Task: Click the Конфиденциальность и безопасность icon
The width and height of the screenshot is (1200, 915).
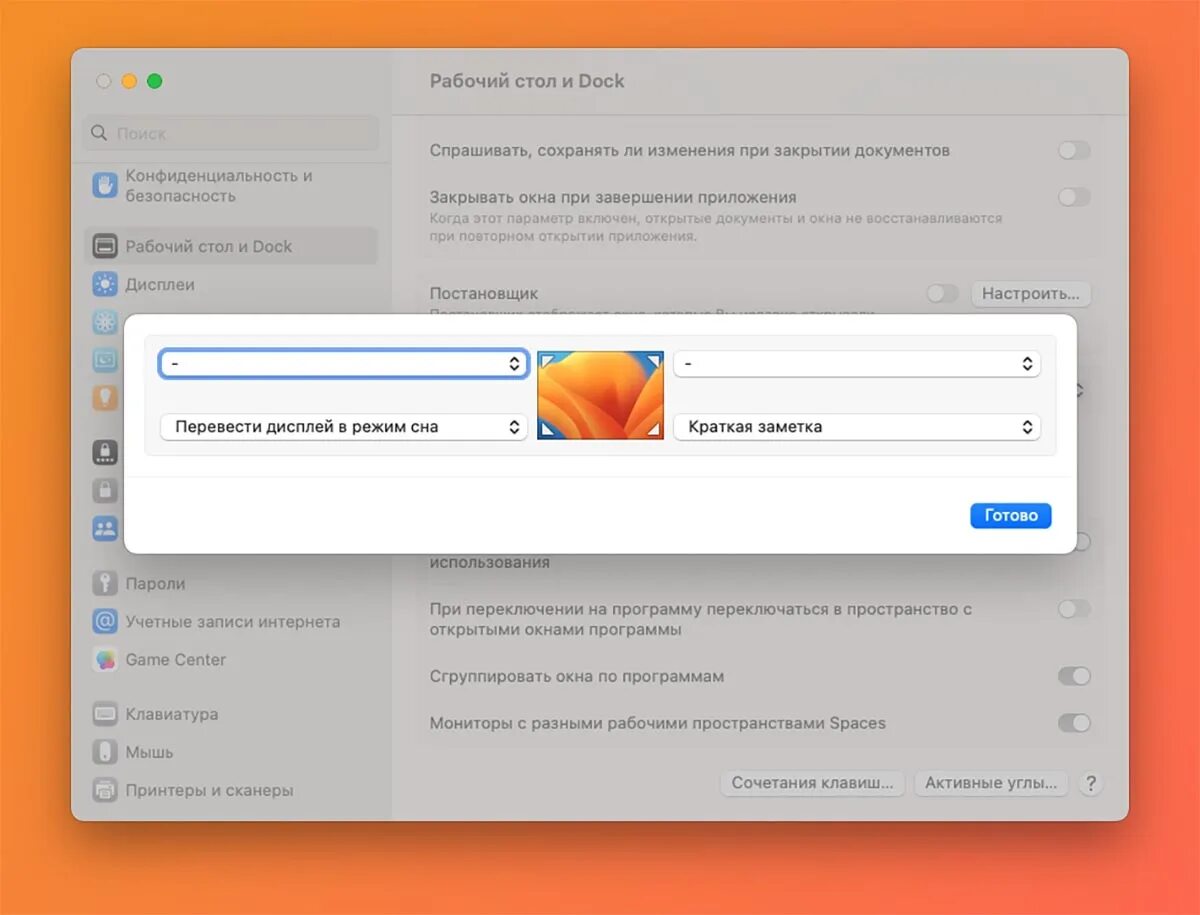Action: [104, 185]
